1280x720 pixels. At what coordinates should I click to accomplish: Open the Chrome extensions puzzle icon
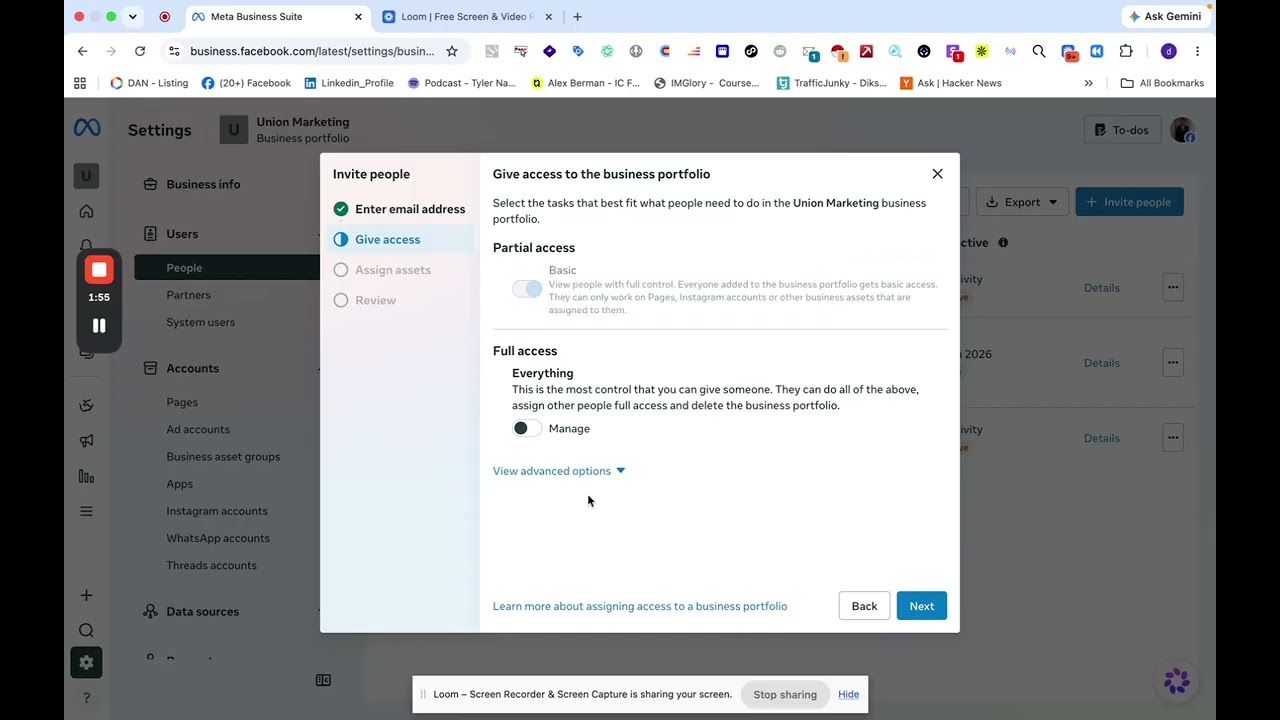[x=1126, y=51]
